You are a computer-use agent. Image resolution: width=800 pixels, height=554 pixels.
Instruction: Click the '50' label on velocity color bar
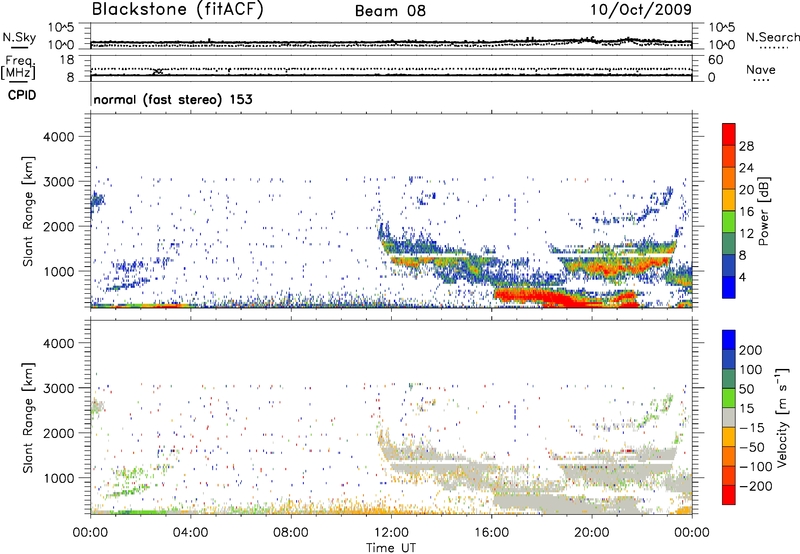[x=746, y=389]
